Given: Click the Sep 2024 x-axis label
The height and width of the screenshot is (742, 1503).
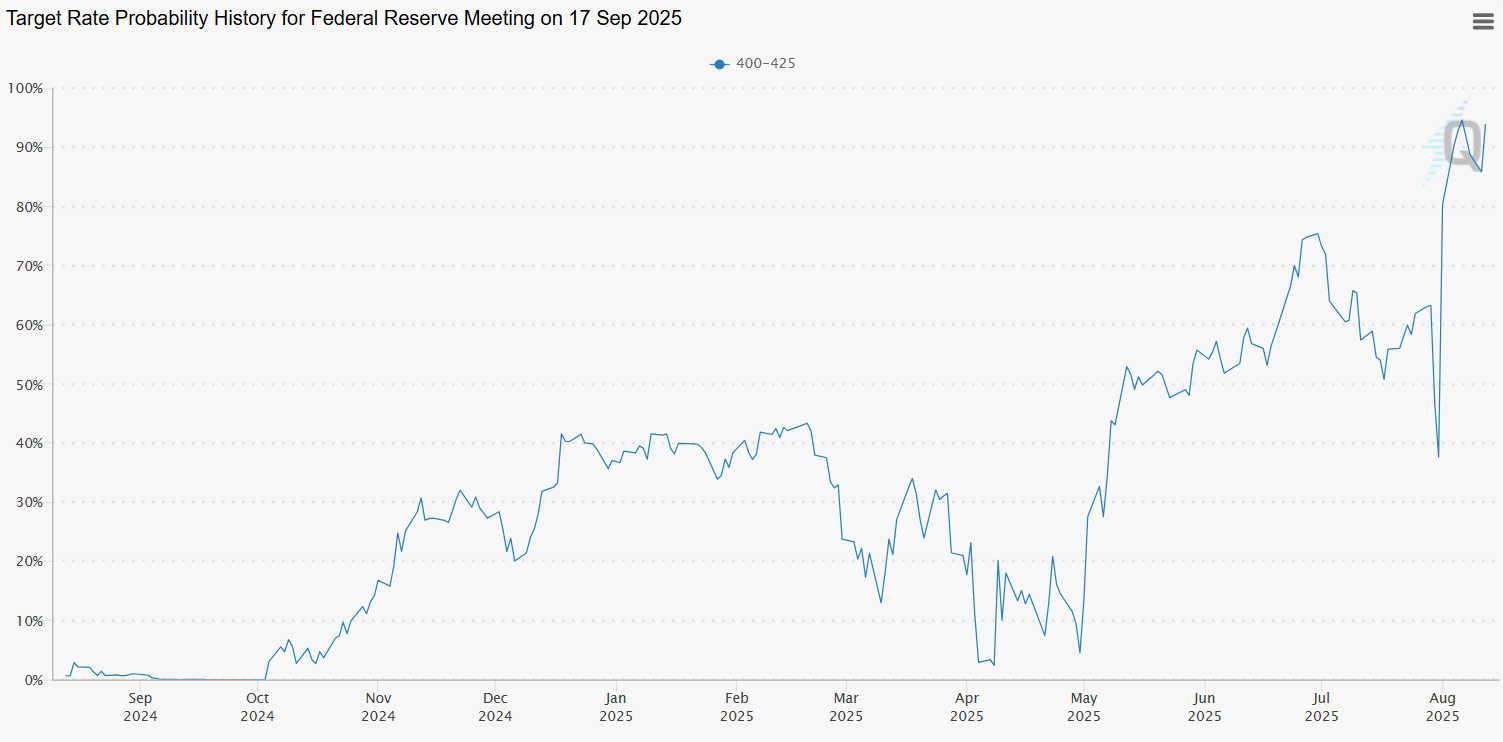Looking at the screenshot, I should point(140,707).
